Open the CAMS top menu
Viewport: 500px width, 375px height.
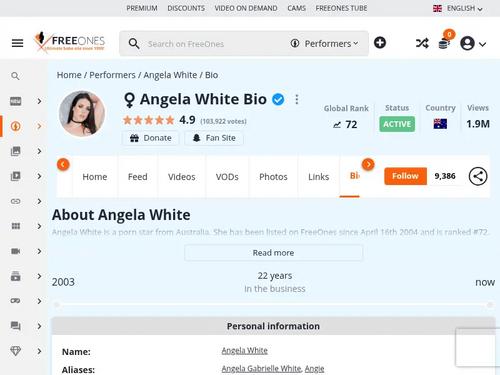click(296, 8)
